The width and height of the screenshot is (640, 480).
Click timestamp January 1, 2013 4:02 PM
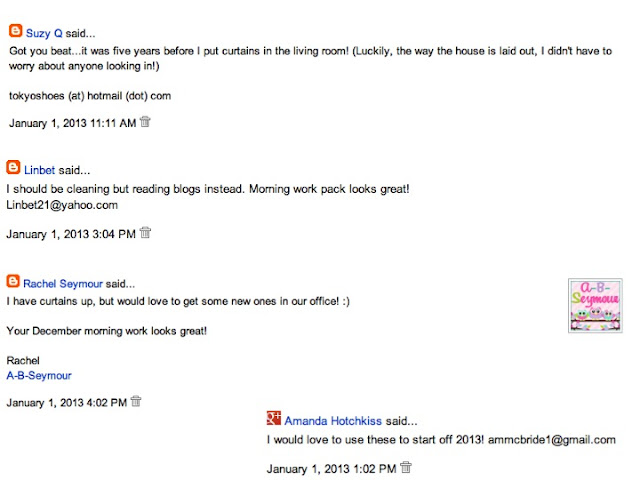pyautogui.click(x=66, y=403)
